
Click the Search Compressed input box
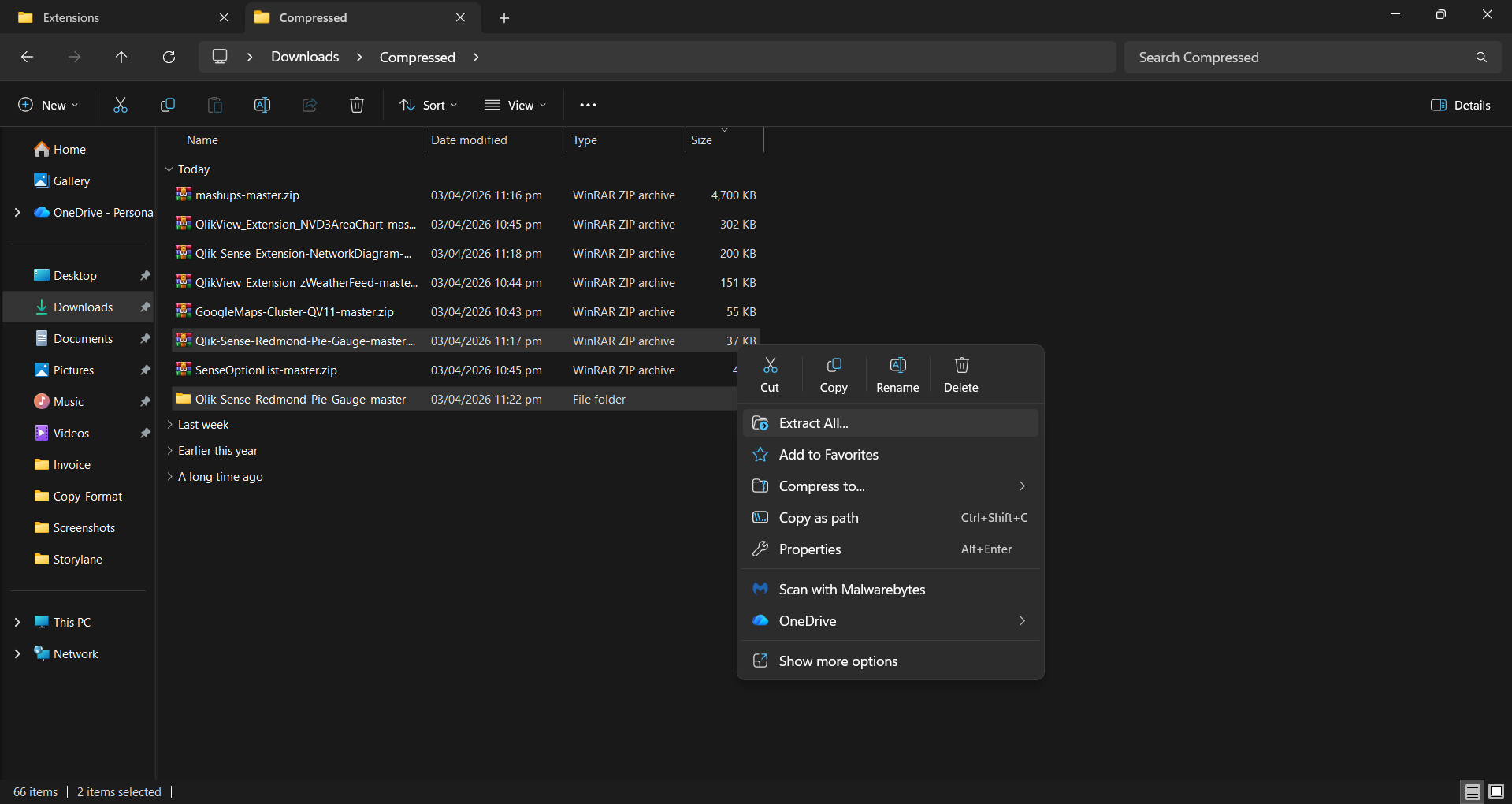pos(1300,58)
